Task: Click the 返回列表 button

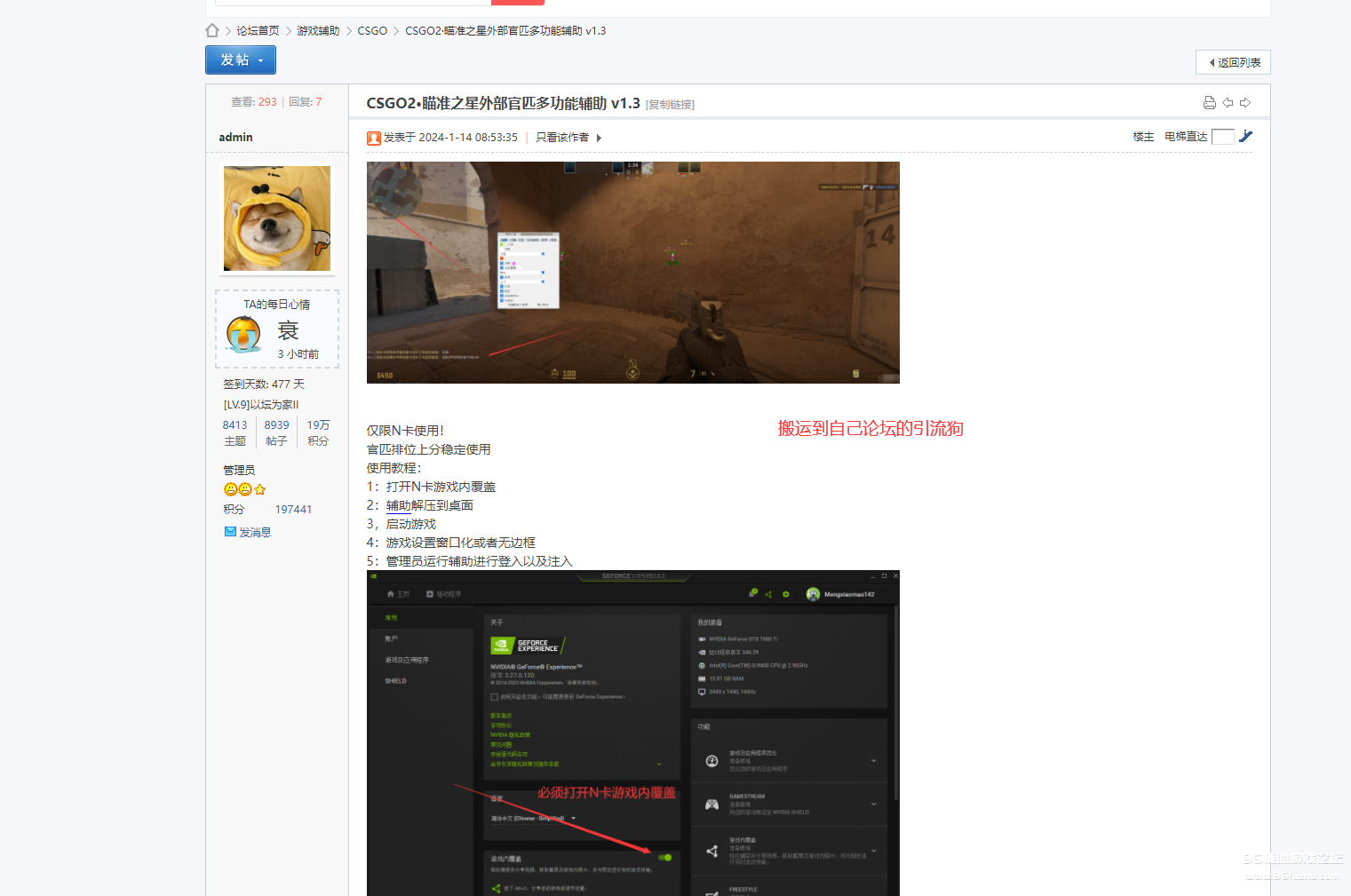Action: pyautogui.click(x=1233, y=62)
